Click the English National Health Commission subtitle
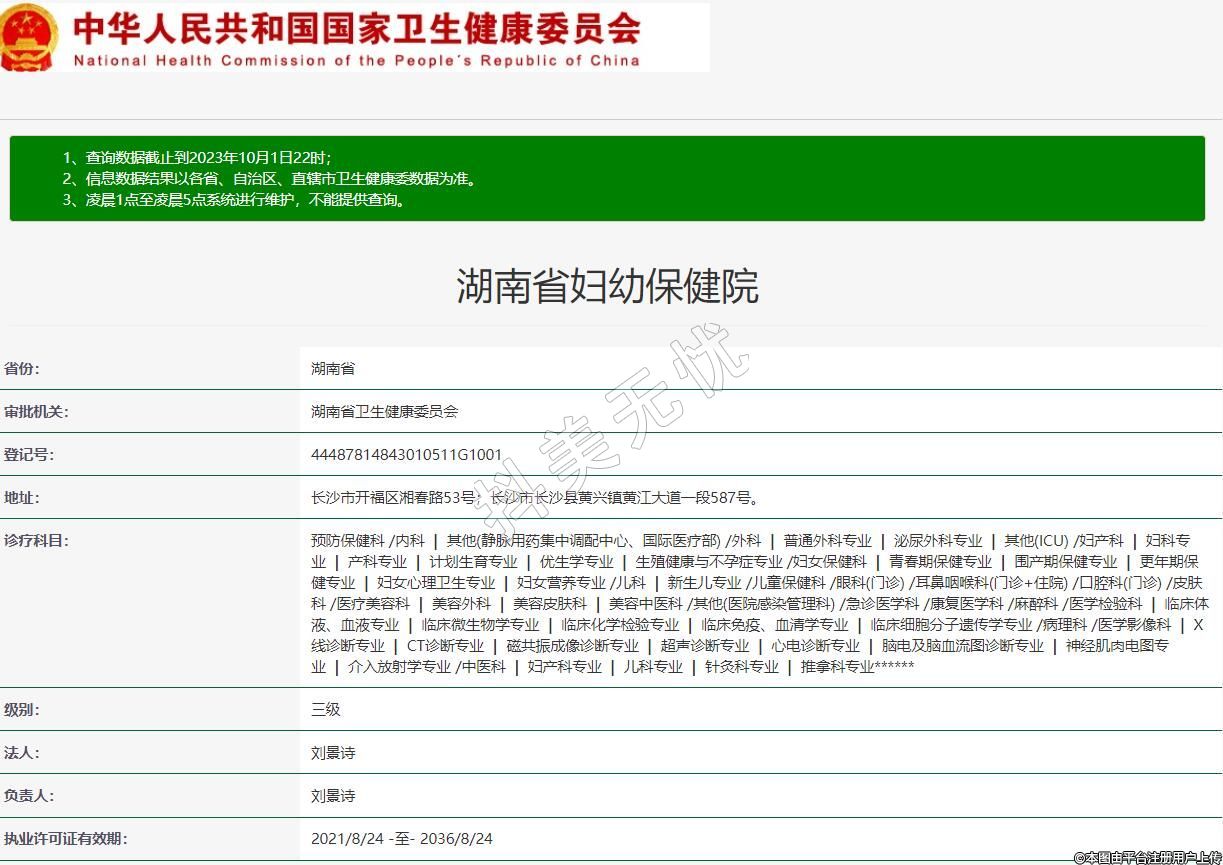This screenshot has width=1223, height=865. click(x=357, y=61)
